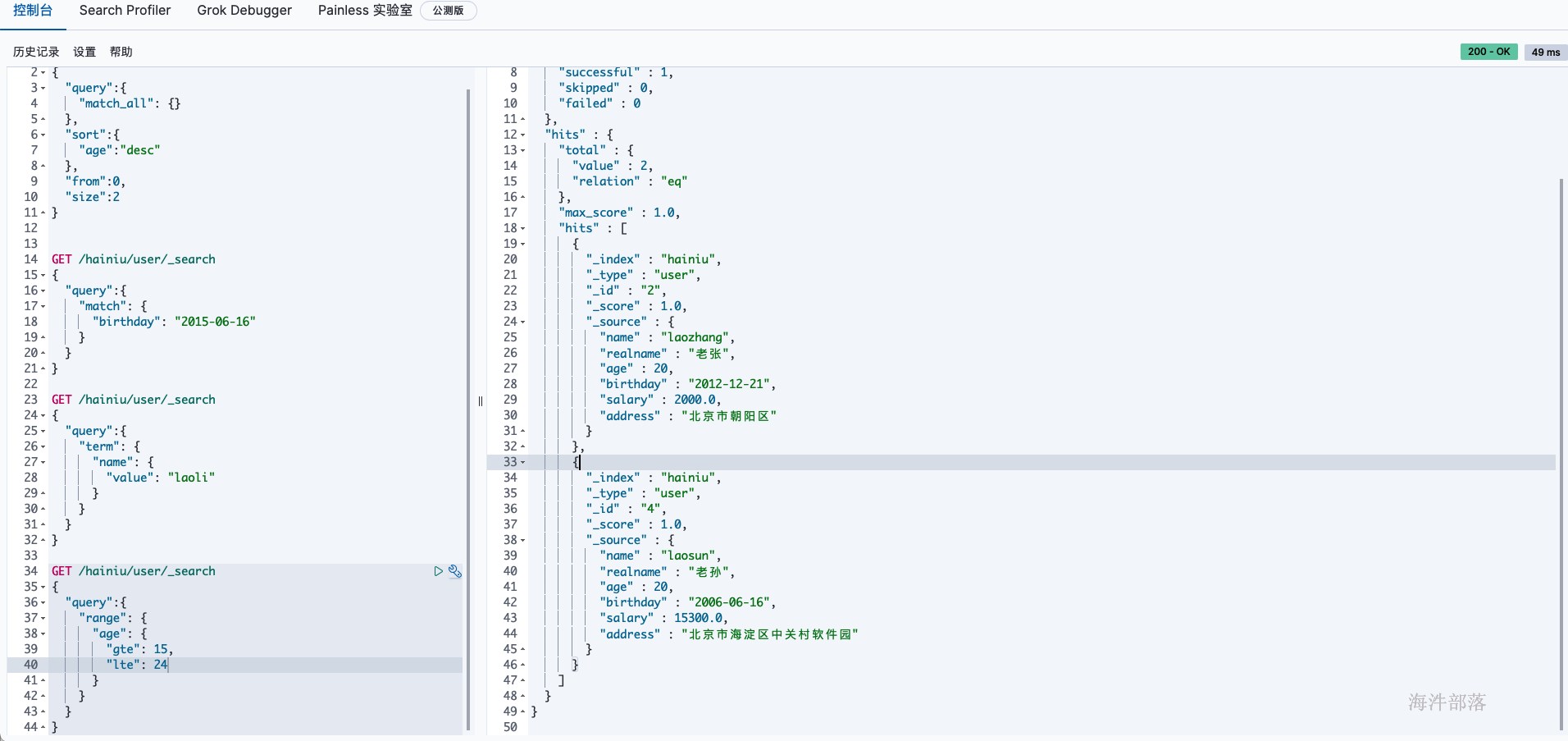Click the GET /hainiu/user/_search request on line 34
The image size is (1568, 741).
134,571
